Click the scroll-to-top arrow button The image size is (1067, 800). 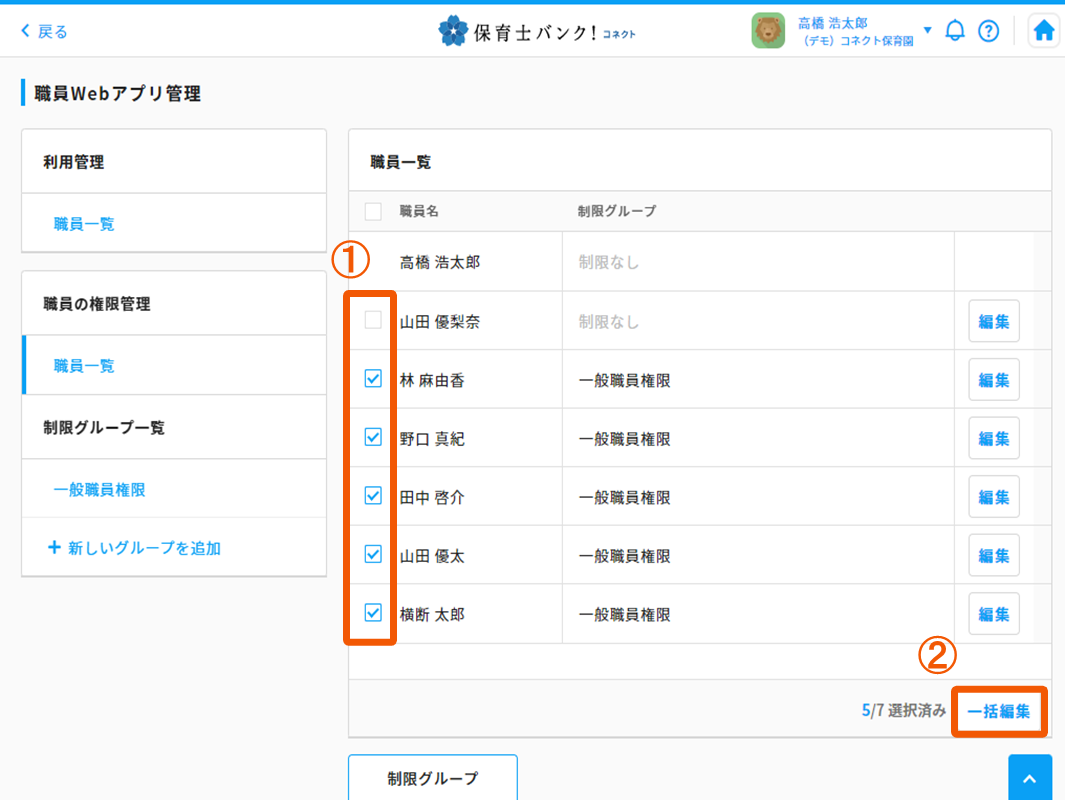point(1030,779)
